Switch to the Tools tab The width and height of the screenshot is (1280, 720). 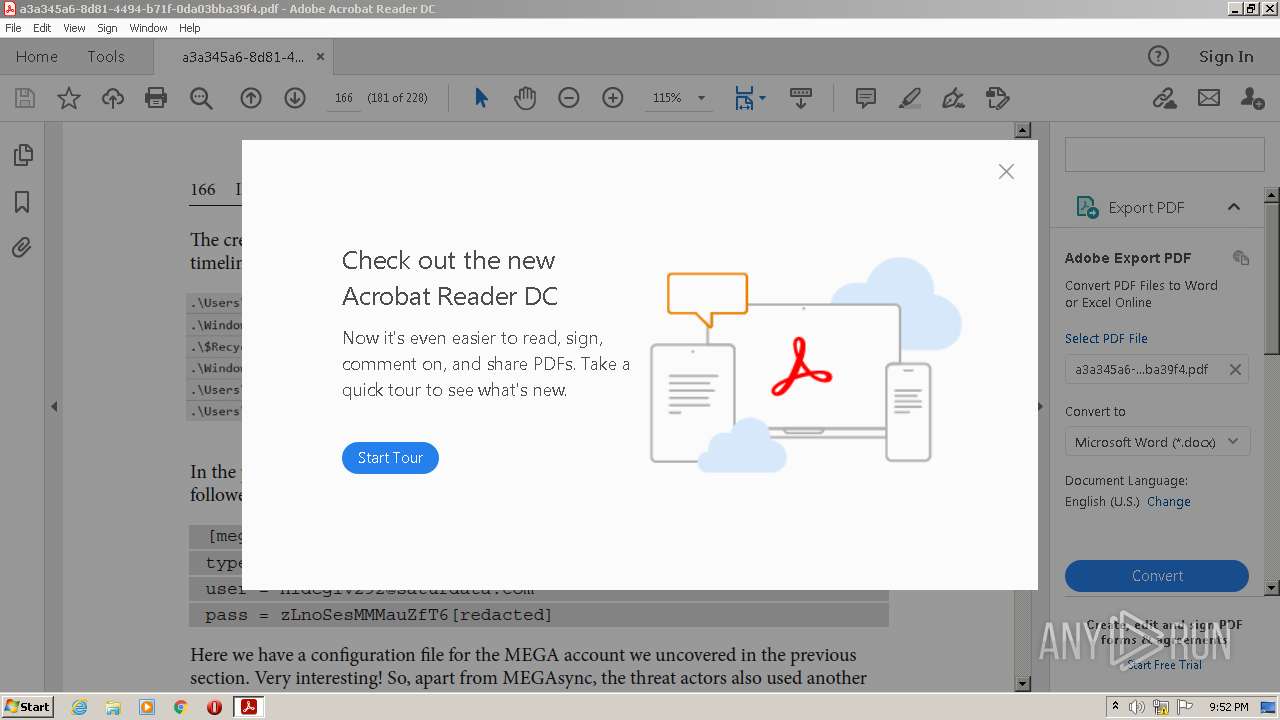106,57
